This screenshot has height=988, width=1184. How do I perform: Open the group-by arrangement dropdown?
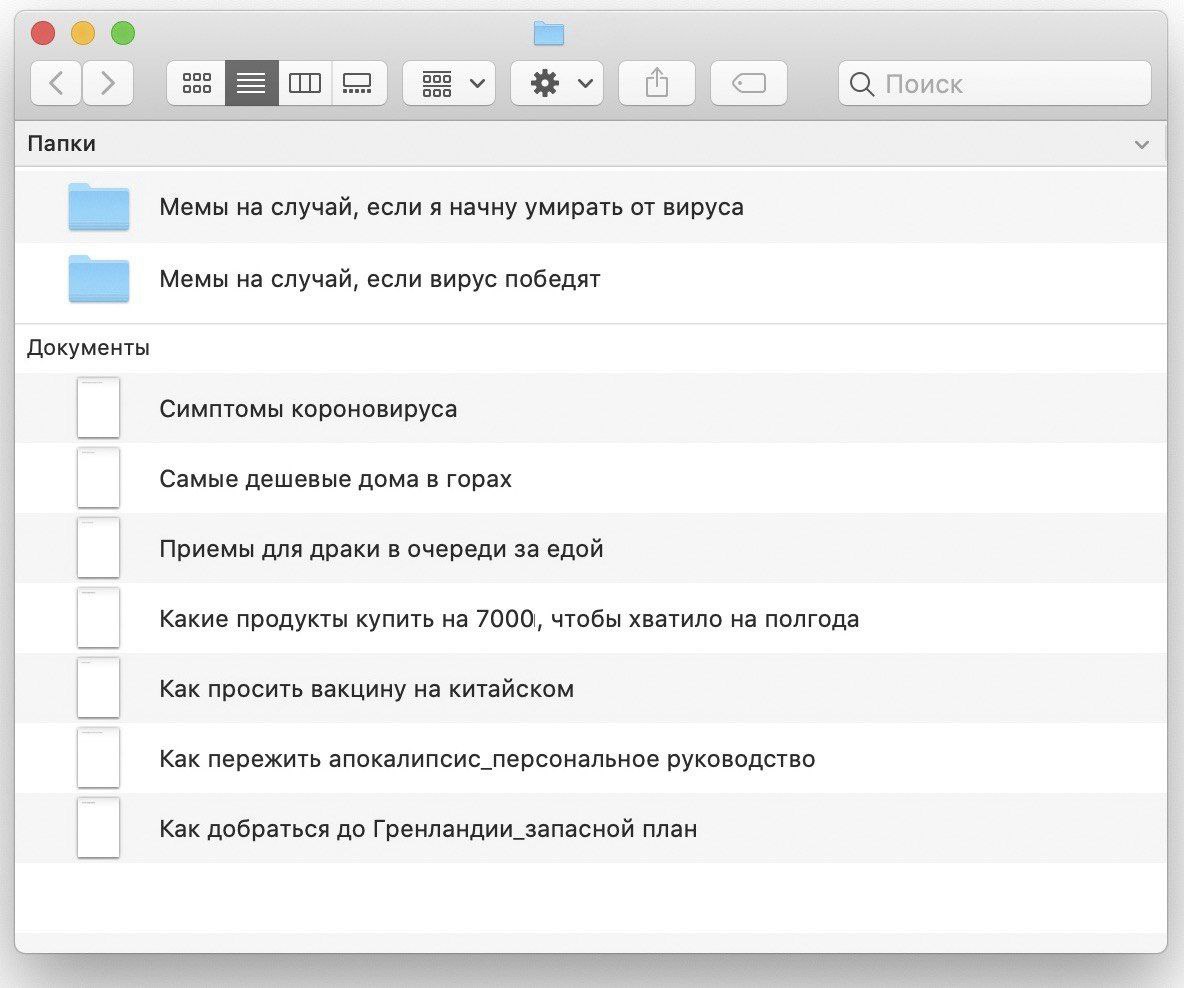[449, 84]
